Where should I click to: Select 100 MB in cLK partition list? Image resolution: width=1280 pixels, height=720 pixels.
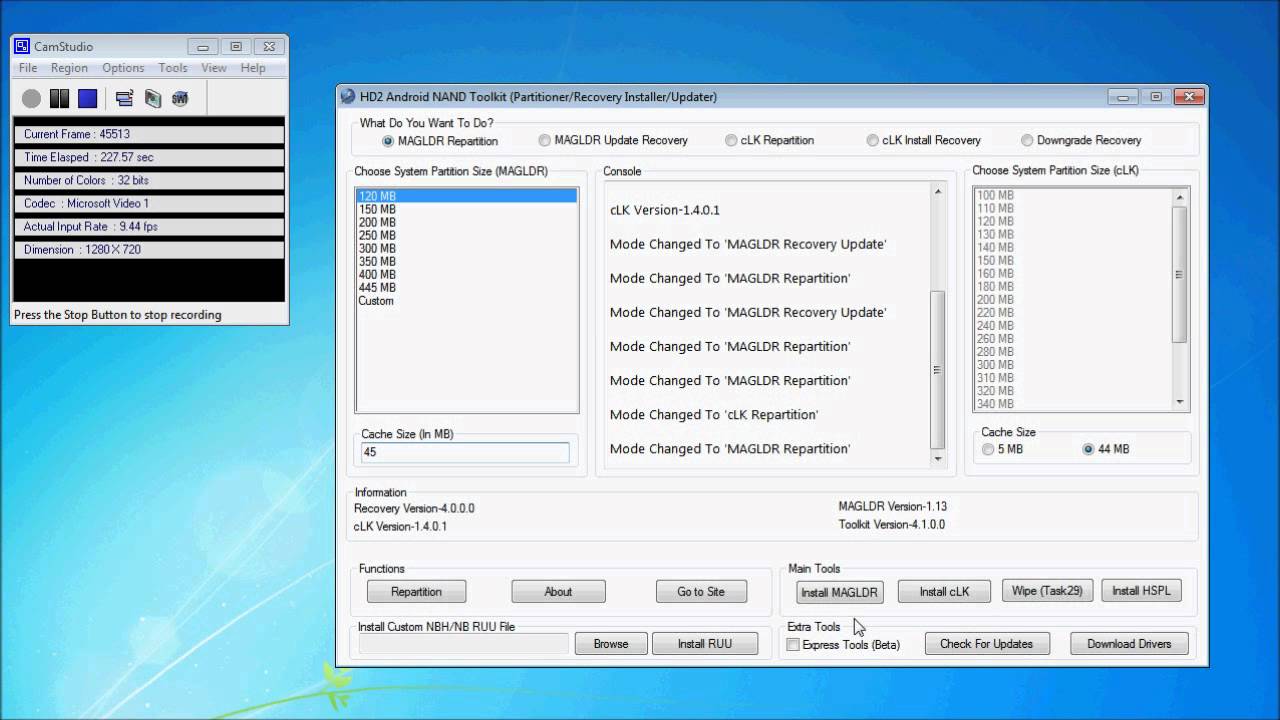point(1073,195)
